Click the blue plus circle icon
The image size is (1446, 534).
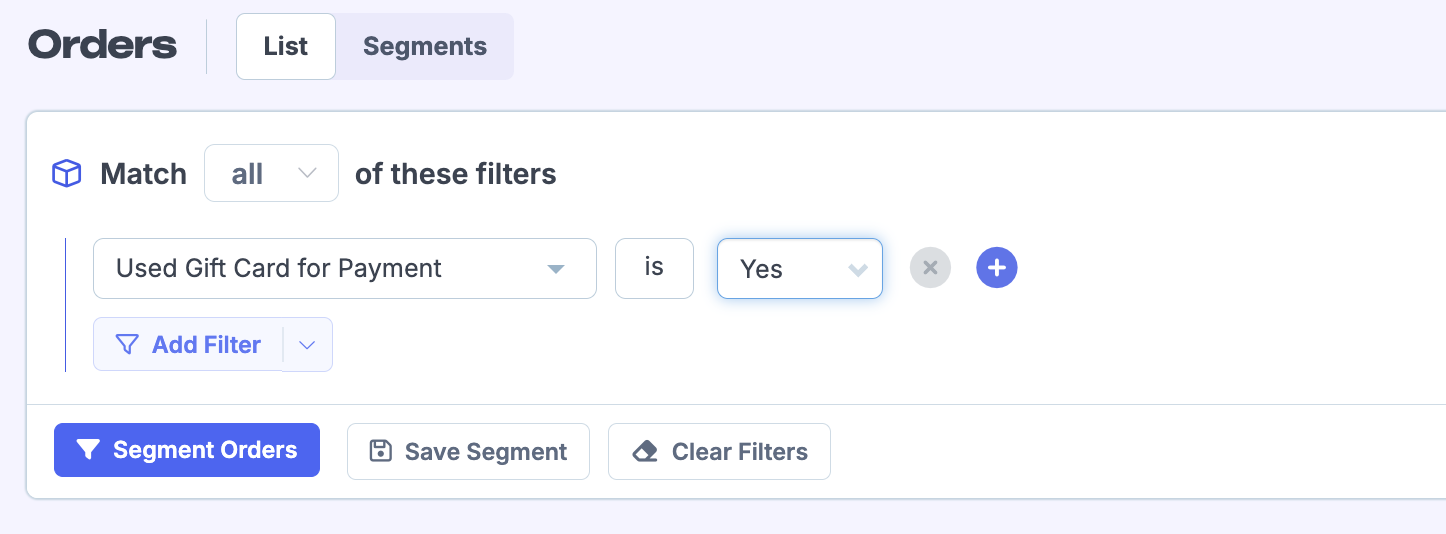pyautogui.click(x=996, y=268)
